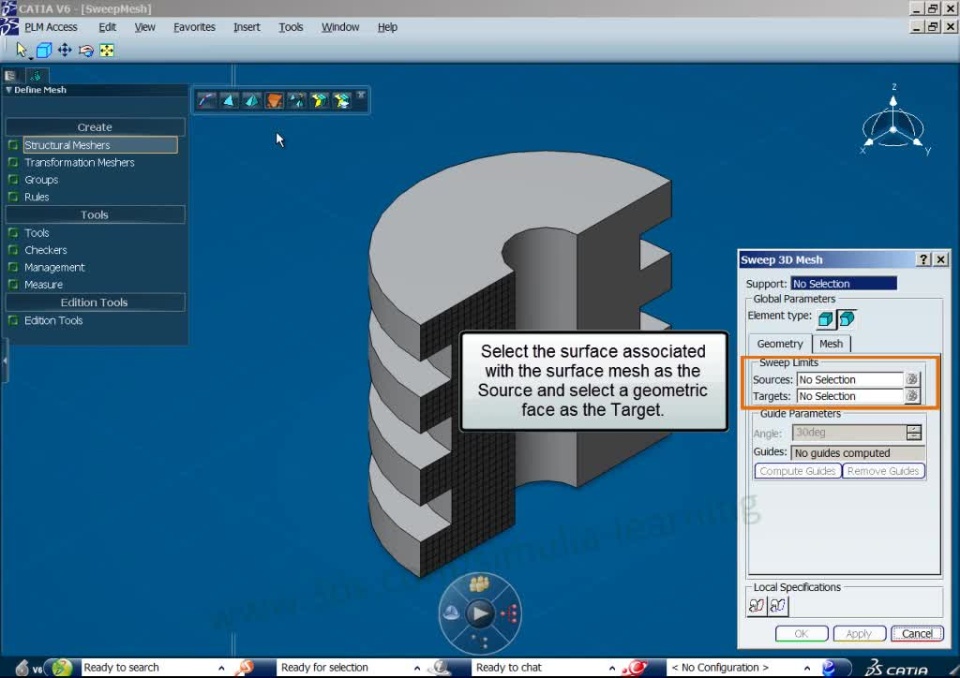Choose the second cube element type
This screenshot has width=960, height=678.
[x=847, y=318]
